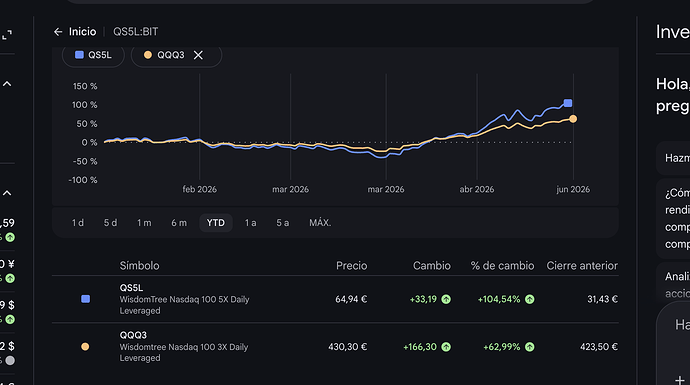Click the orange QQQ3 dot in chip

tap(148, 55)
